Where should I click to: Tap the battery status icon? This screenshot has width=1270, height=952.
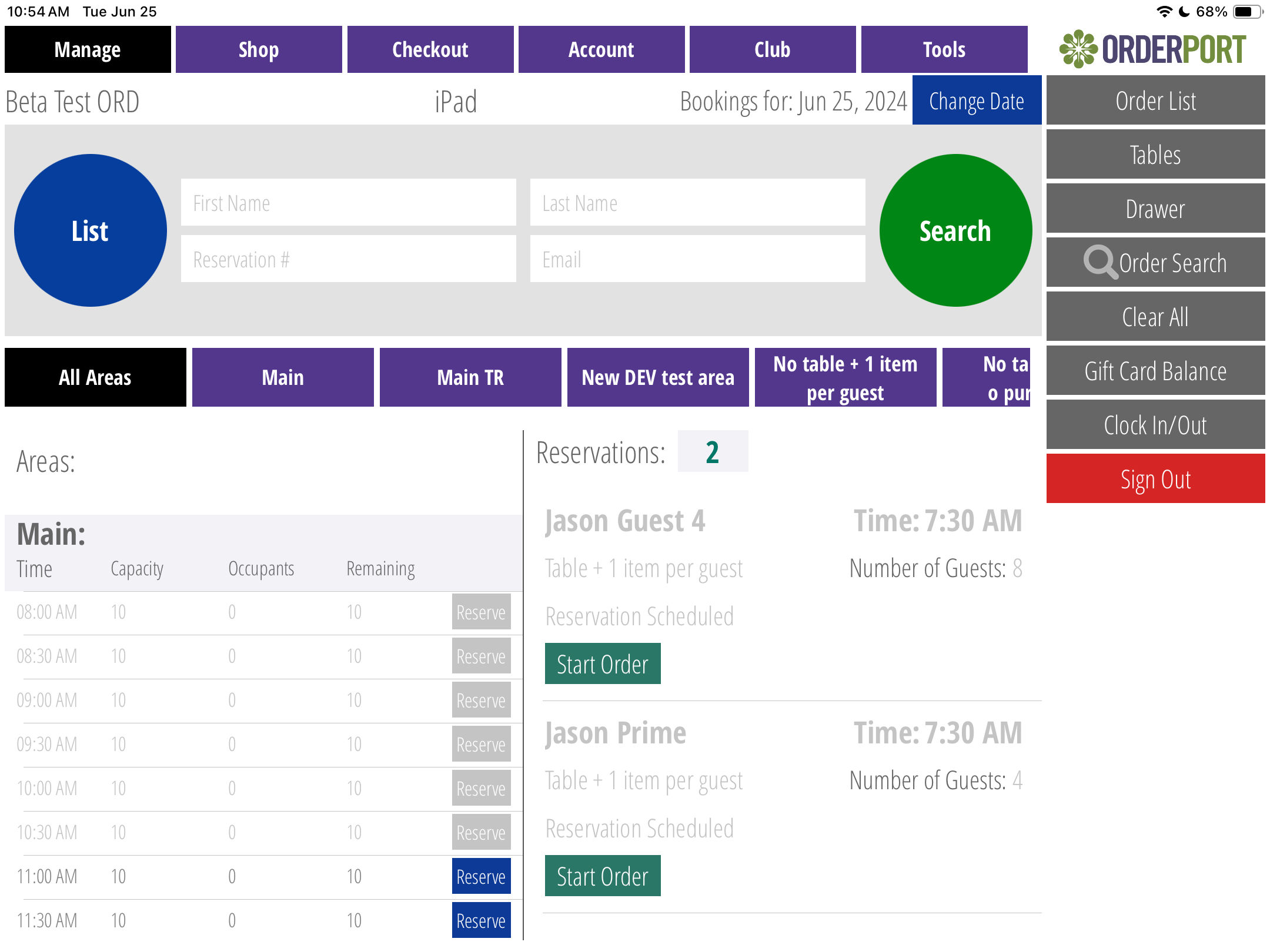(1247, 12)
